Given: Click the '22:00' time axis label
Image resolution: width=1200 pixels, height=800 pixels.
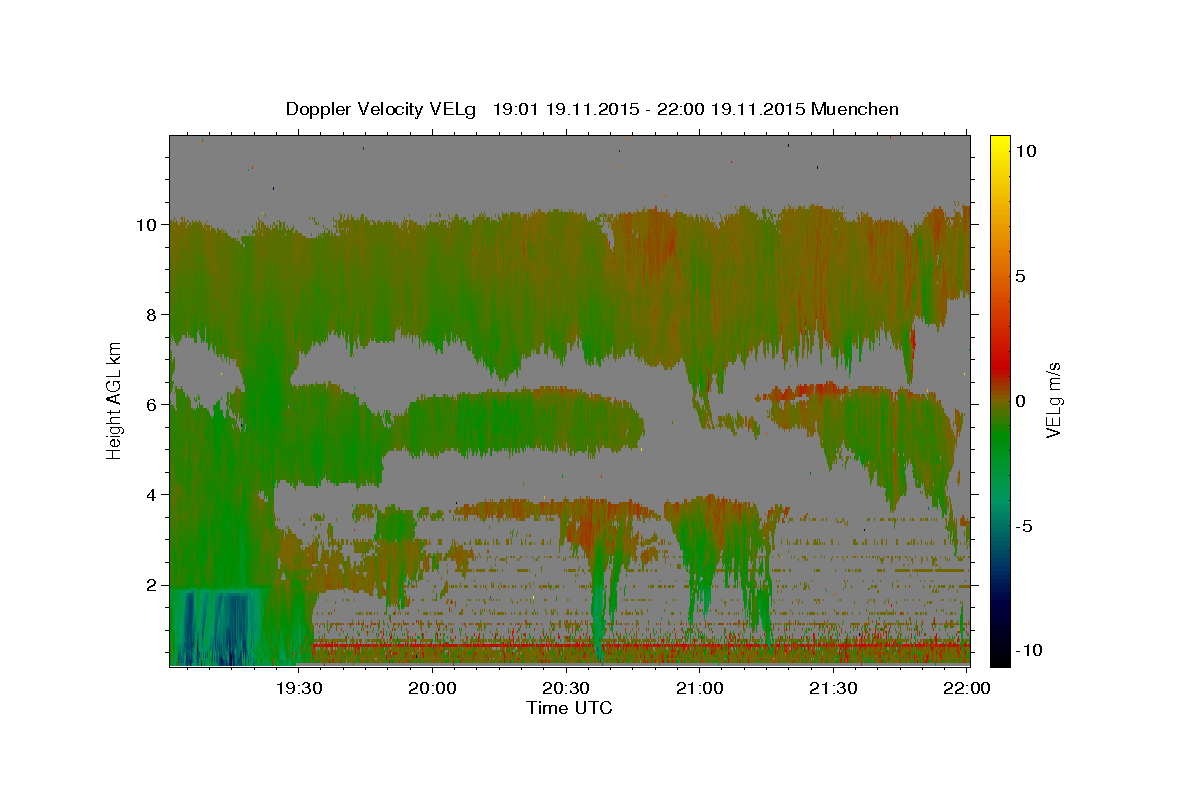Looking at the screenshot, I should [966, 688].
